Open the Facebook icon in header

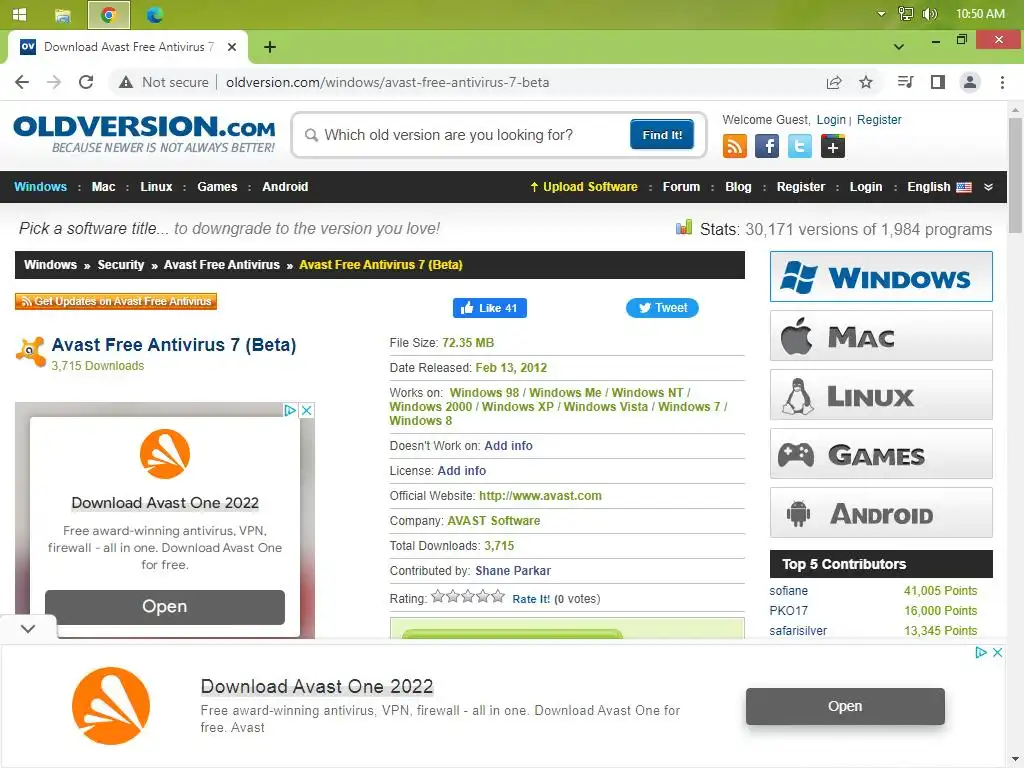767,146
